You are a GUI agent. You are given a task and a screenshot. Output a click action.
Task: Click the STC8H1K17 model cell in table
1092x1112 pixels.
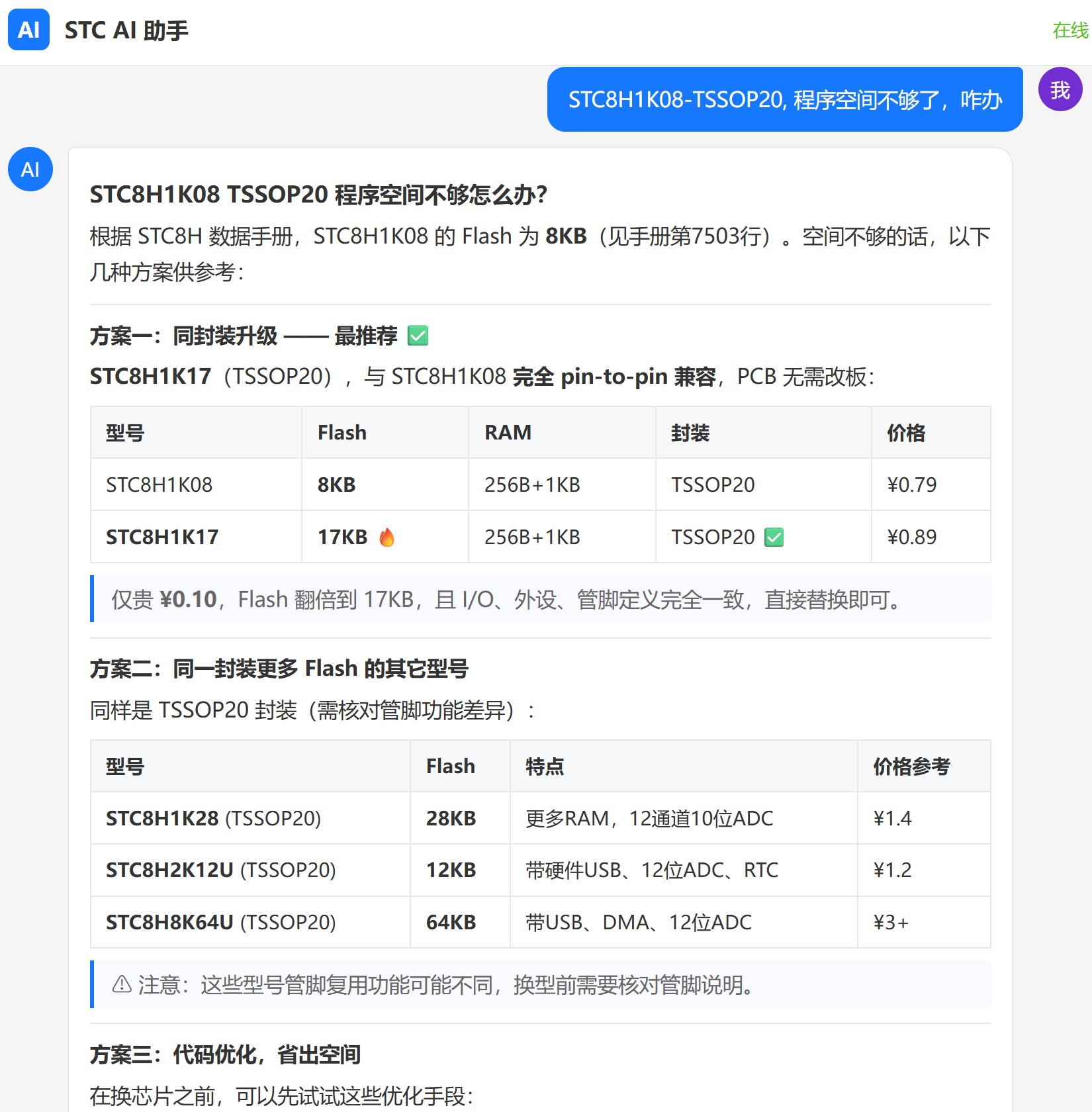tap(196, 537)
